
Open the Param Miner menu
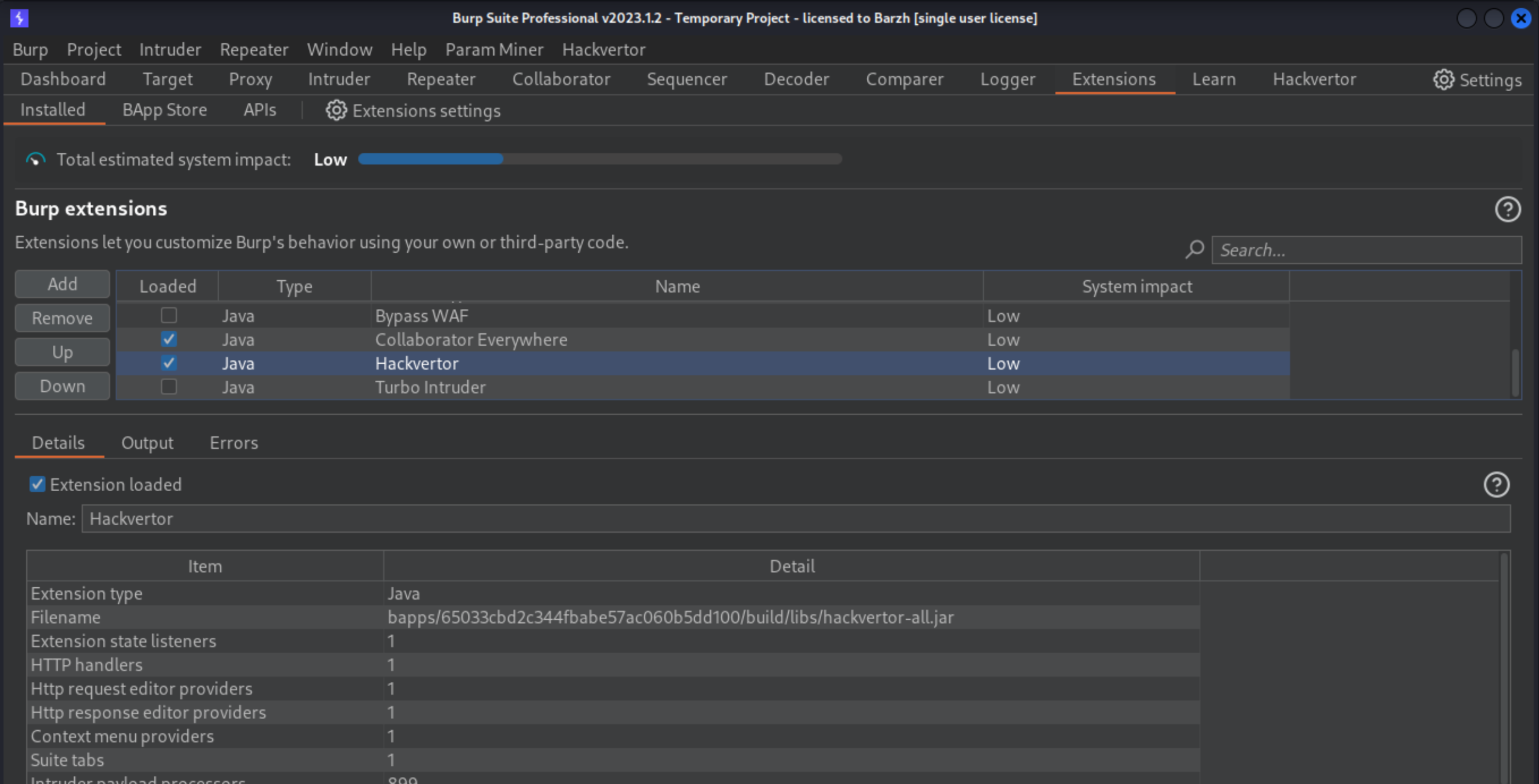(494, 49)
